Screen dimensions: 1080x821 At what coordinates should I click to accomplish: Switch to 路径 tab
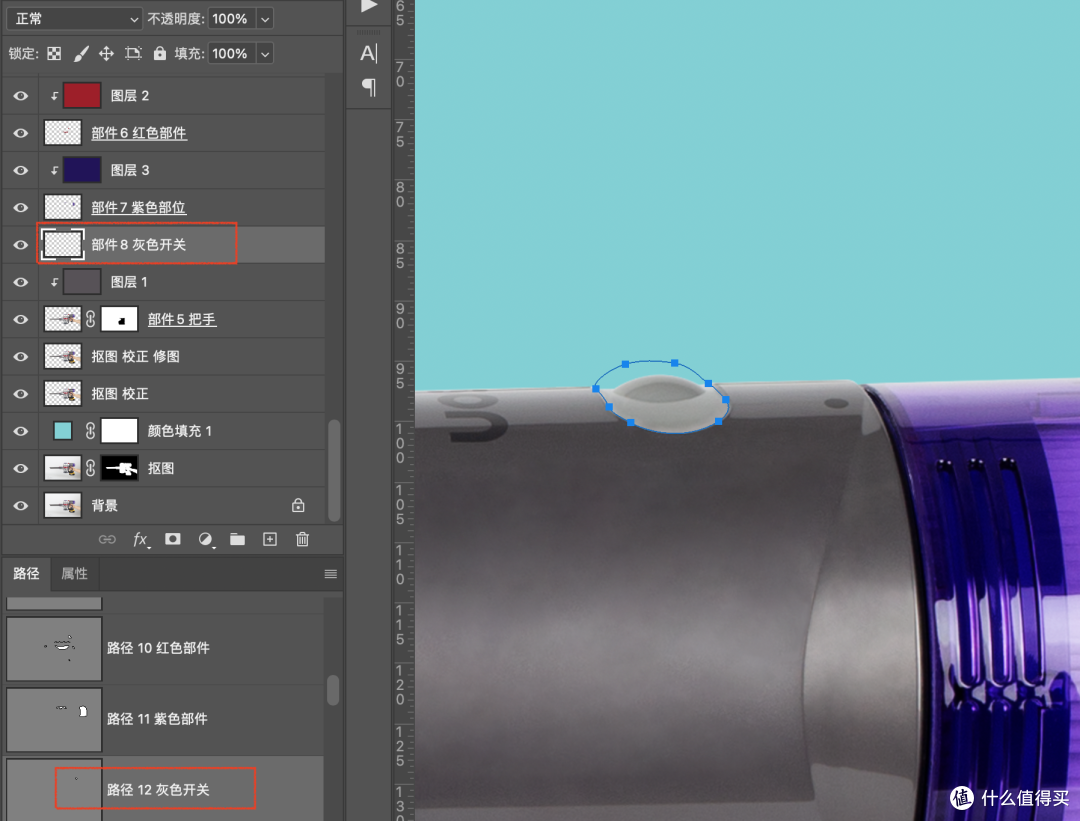[x=26, y=574]
